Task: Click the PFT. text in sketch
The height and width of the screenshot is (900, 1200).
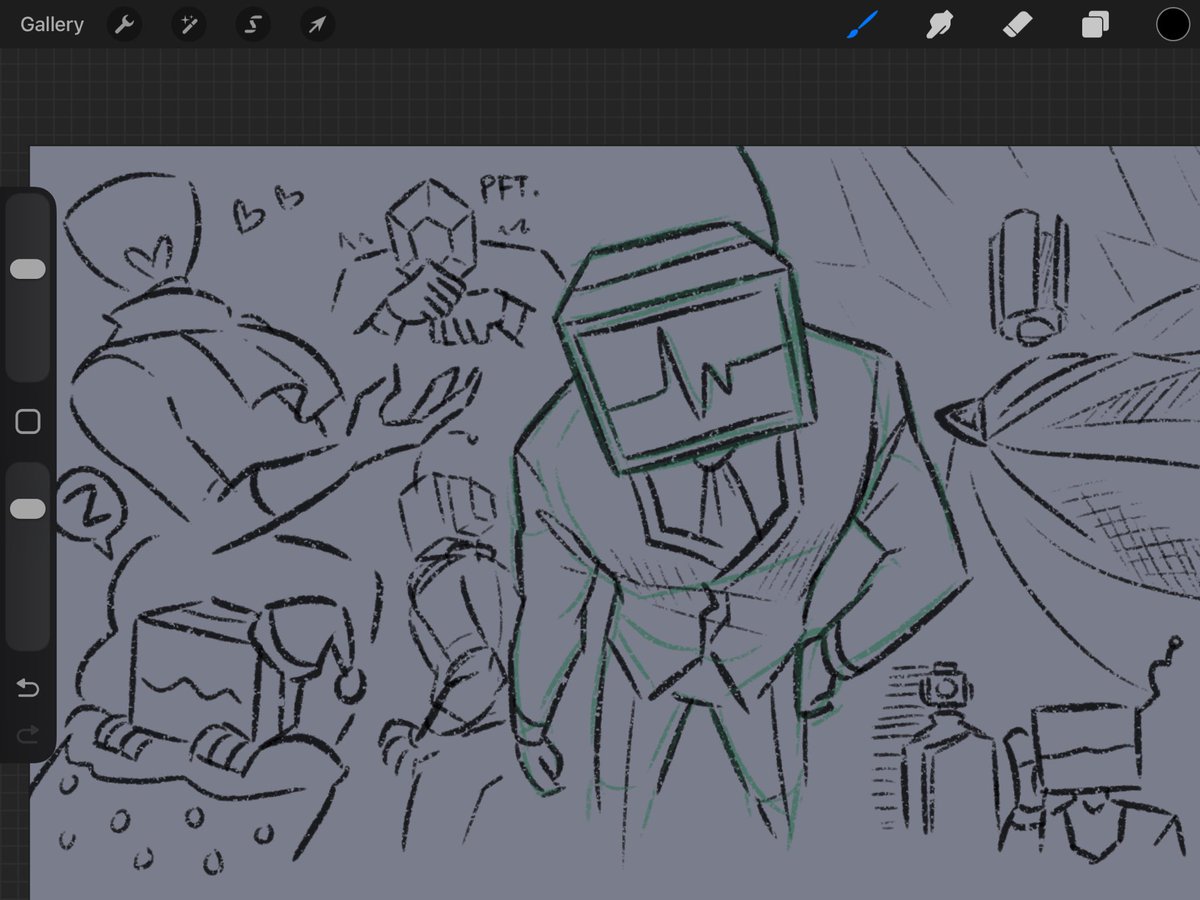Action: [x=509, y=187]
